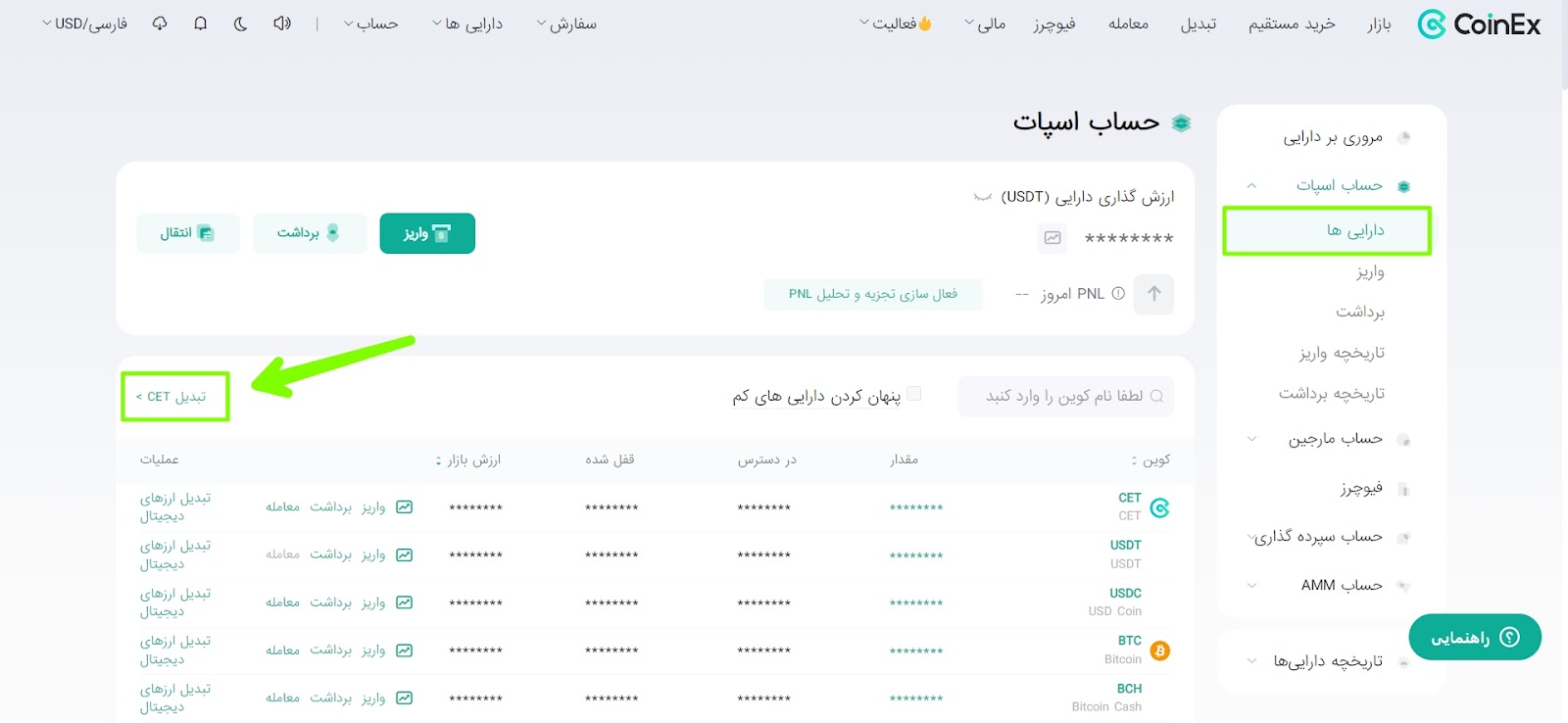The image size is (1568, 723).
Task: Select تاریخچه واریز in sidebar
Action: pyautogui.click(x=1343, y=353)
